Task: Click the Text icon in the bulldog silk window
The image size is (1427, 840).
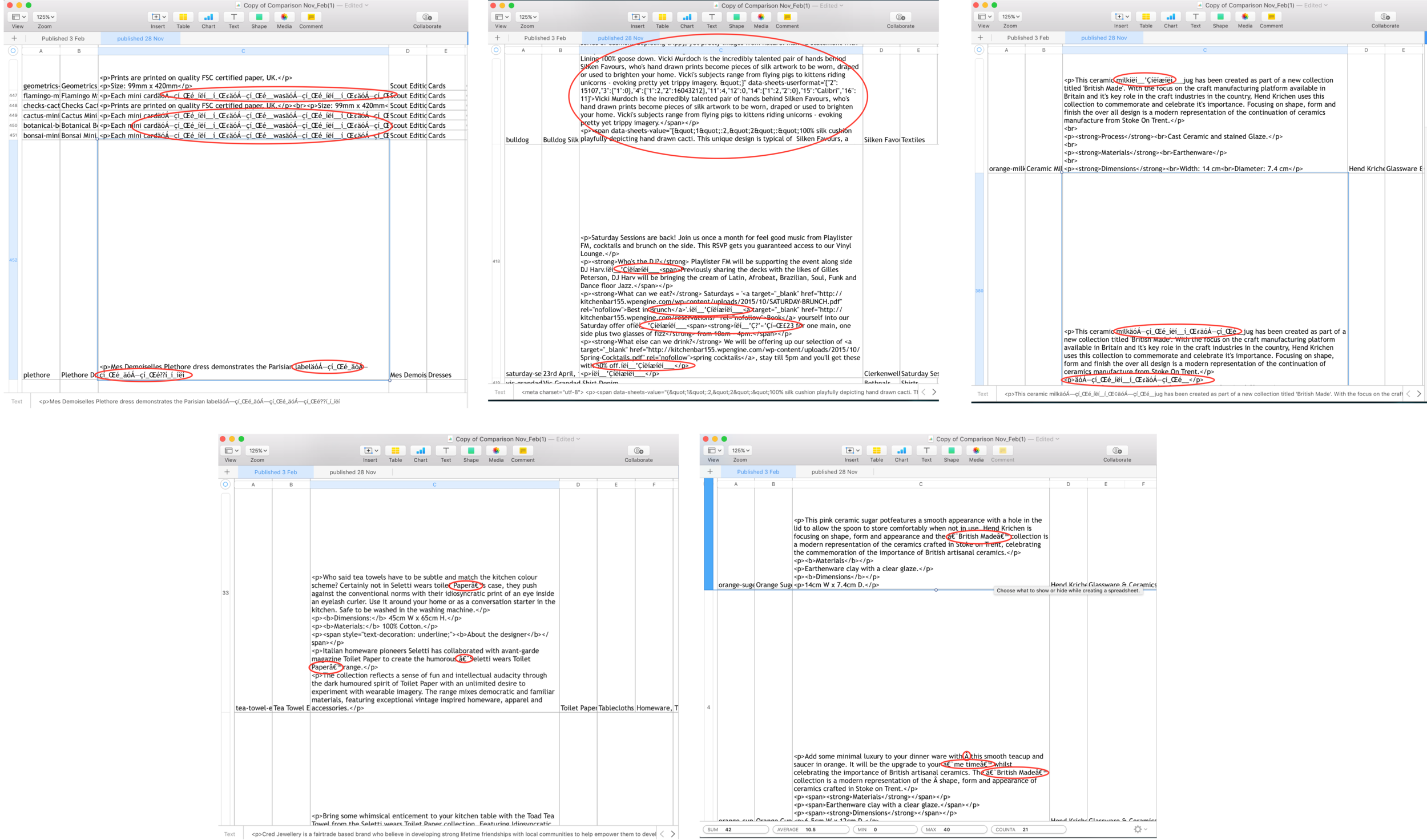Action: click(x=712, y=17)
